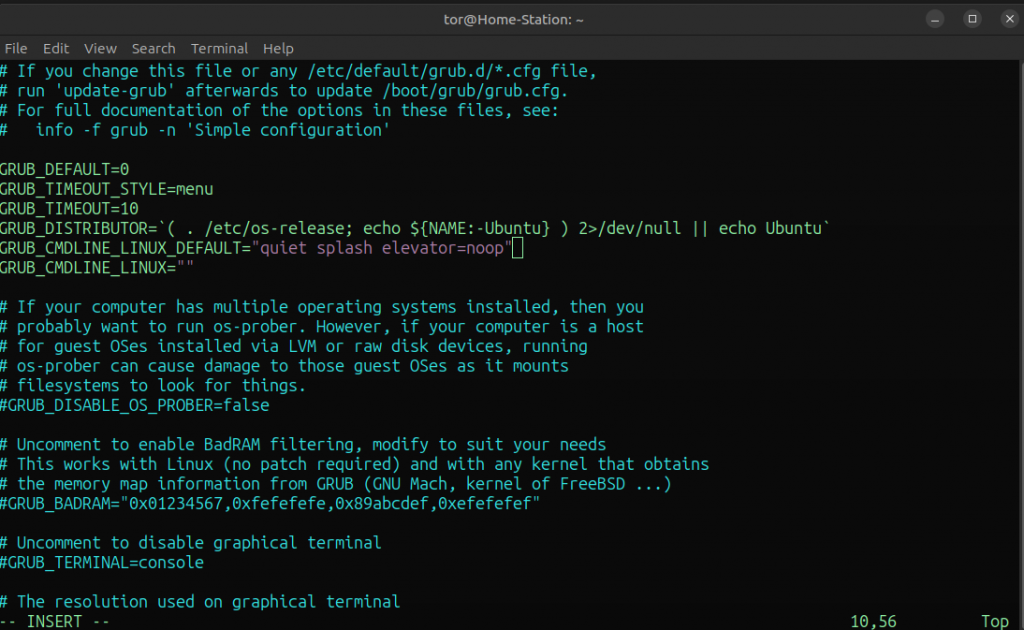This screenshot has height=630, width=1024.
Task: Open the Search menu
Action: 153,48
